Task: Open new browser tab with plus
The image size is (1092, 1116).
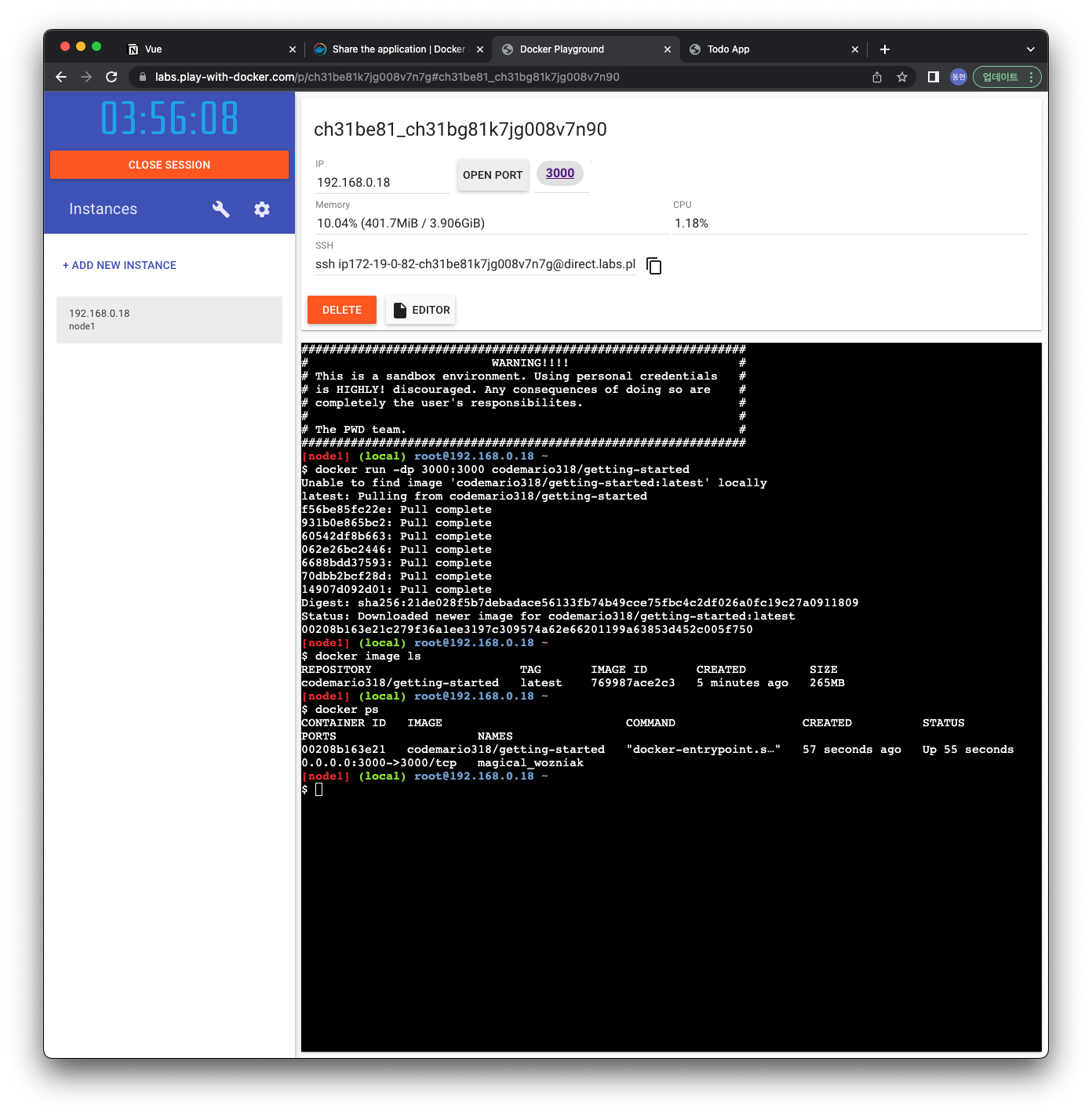Action: [885, 49]
